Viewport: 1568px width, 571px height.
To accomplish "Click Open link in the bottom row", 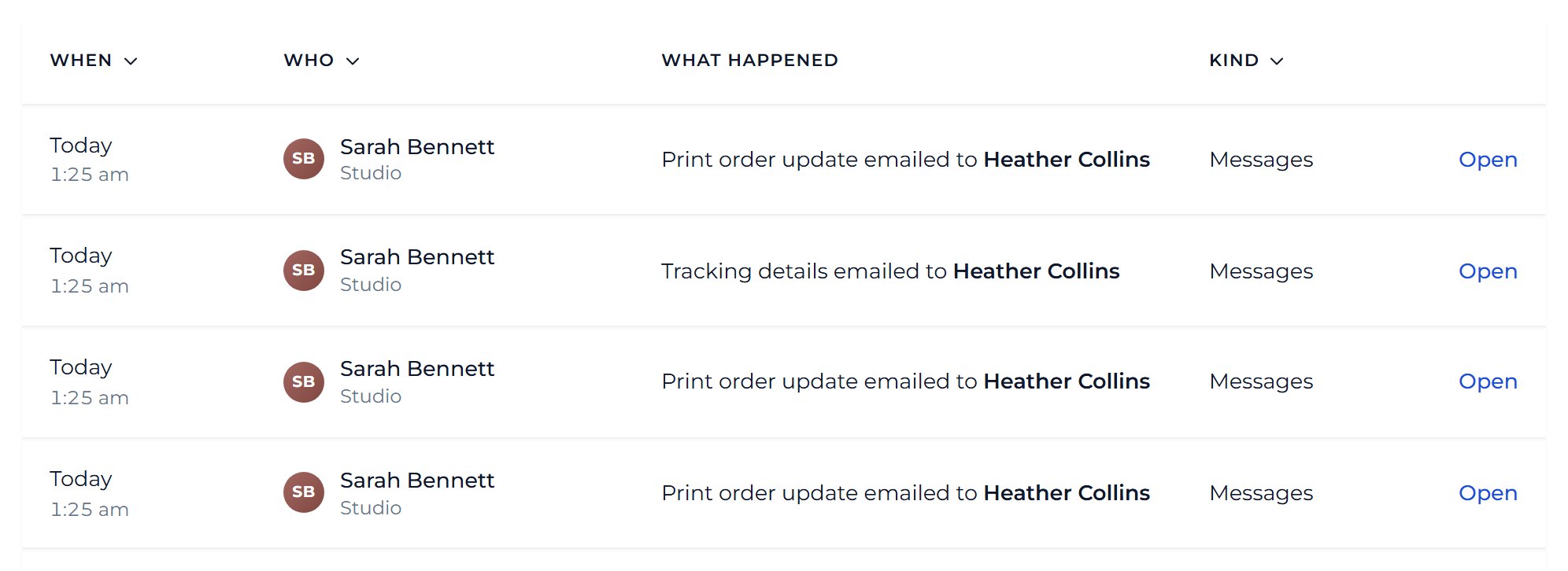I will [x=1488, y=493].
